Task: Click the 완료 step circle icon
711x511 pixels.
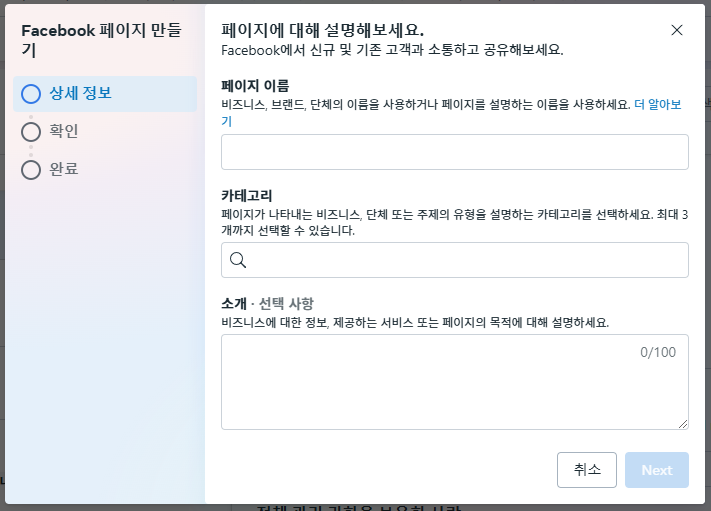Action: click(x=31, y=170)
